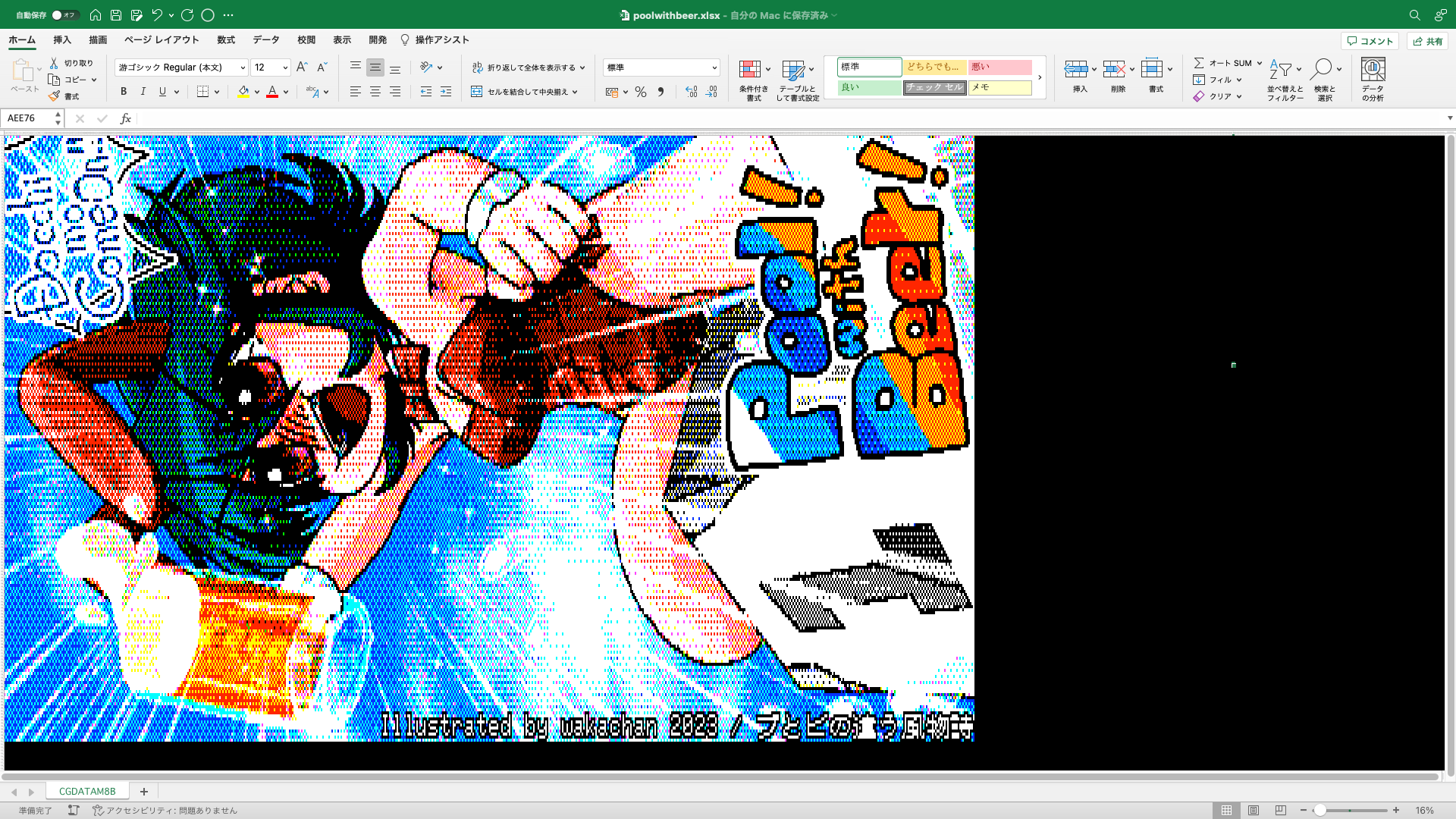Toggle the AutoSave switch

click(65, 15)
